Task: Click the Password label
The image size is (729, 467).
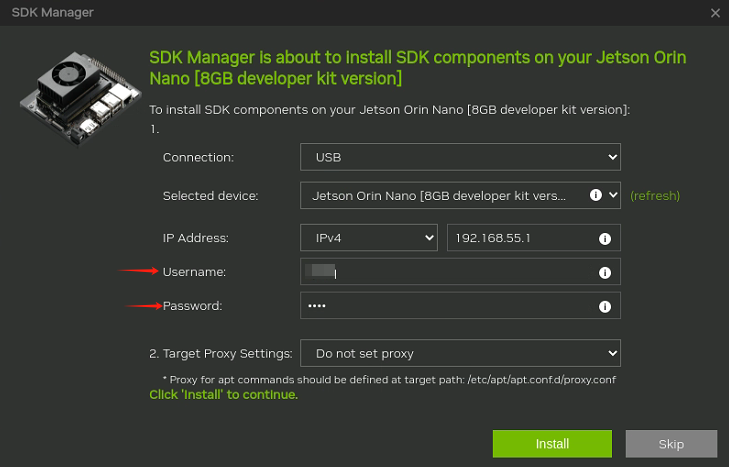Action: (x=192, y=306)
